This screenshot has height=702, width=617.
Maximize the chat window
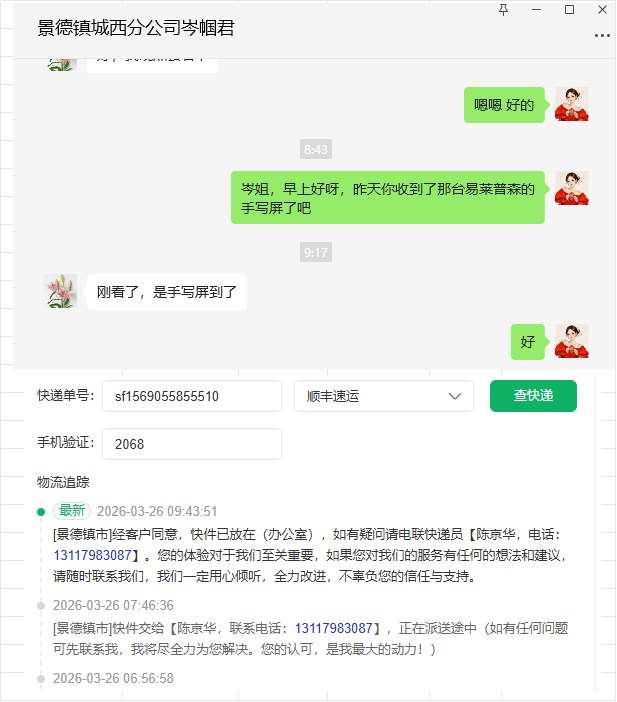pyautogui.click(x=569, y=9)
